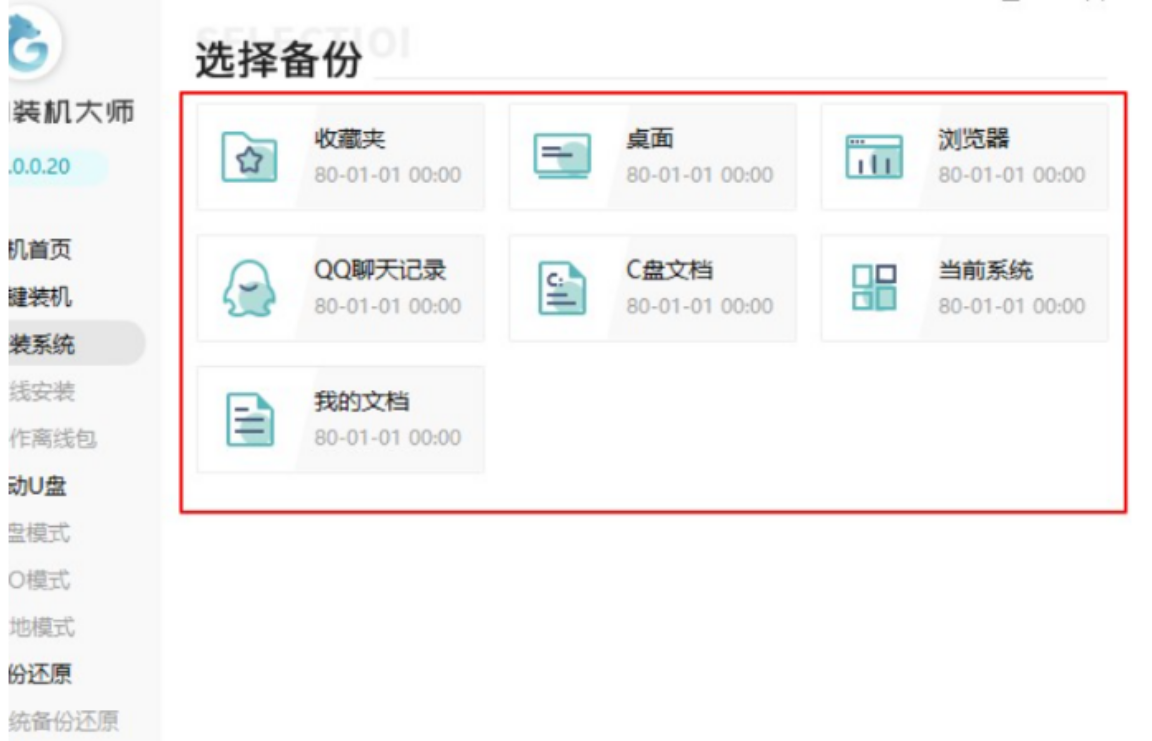Select the 当前系统 backup label
This screenshot has width=1152, height=741.
pos(985,270)
